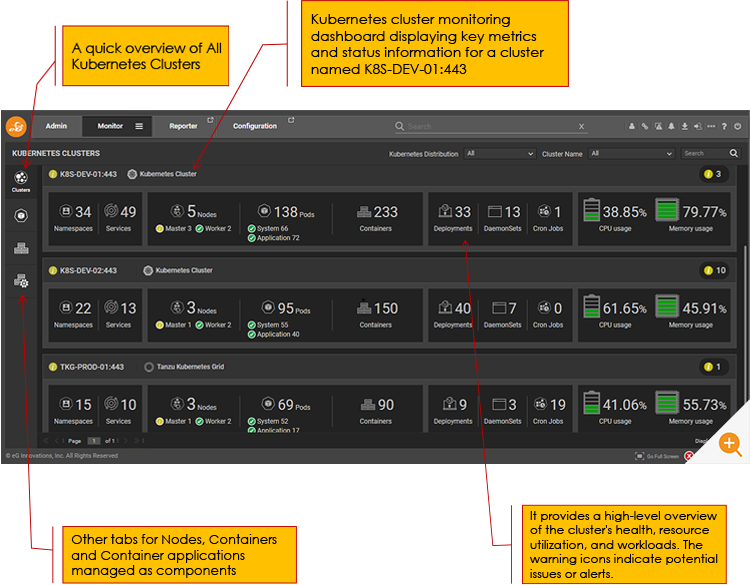Viewport: 750px width, 585px height.
Task: Click the eG Innovations orange logo
Action: click(16, 127)
